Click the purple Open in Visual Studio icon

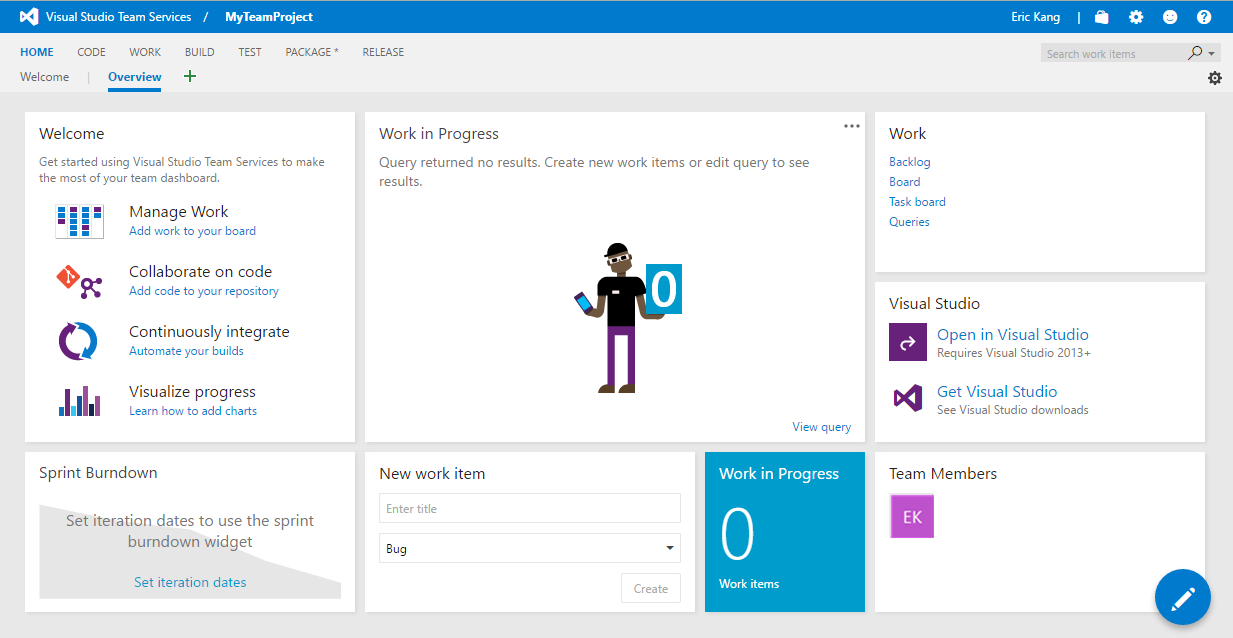pyautogui.click(x=908, y=342)
